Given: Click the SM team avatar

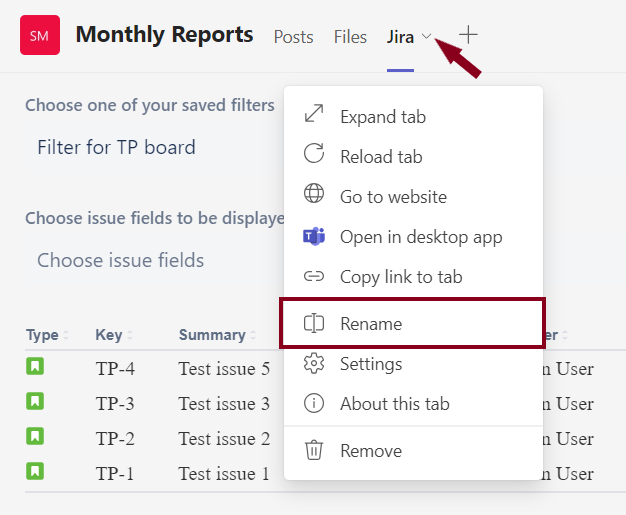Looking at the screenshot, I should [x=39, y=36].
